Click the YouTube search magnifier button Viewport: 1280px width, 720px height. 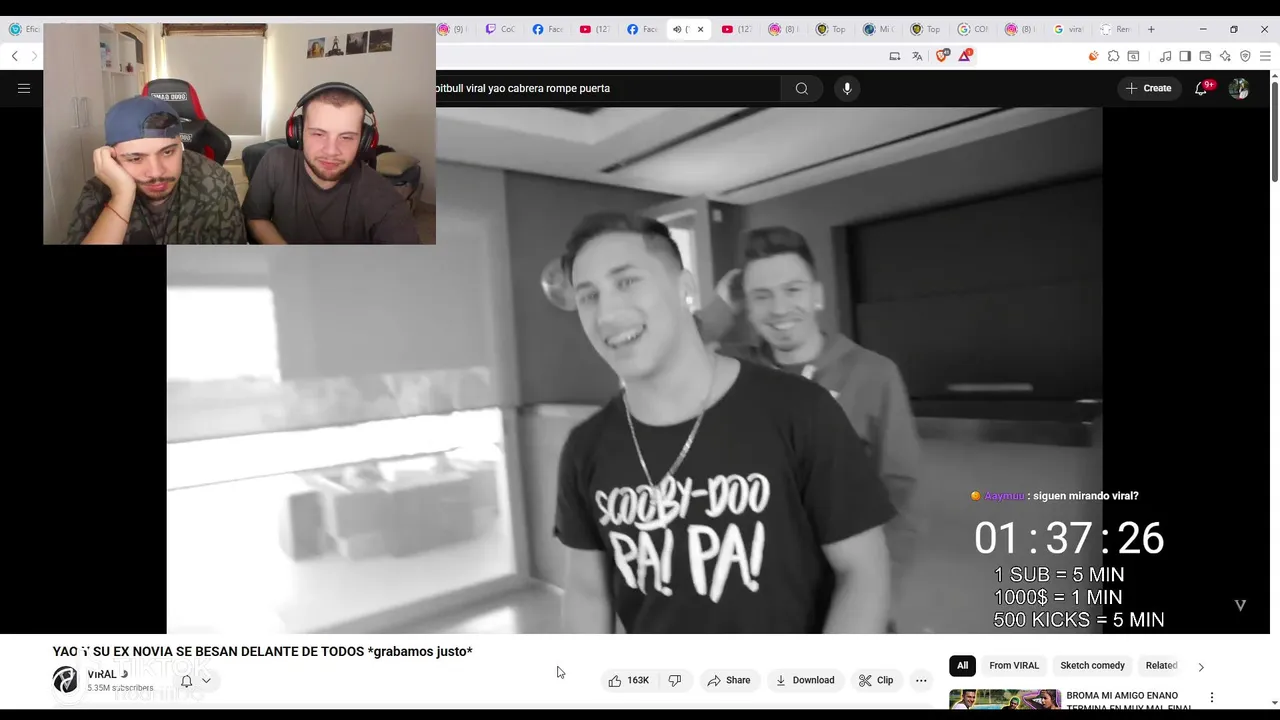[x=801, y=88]
